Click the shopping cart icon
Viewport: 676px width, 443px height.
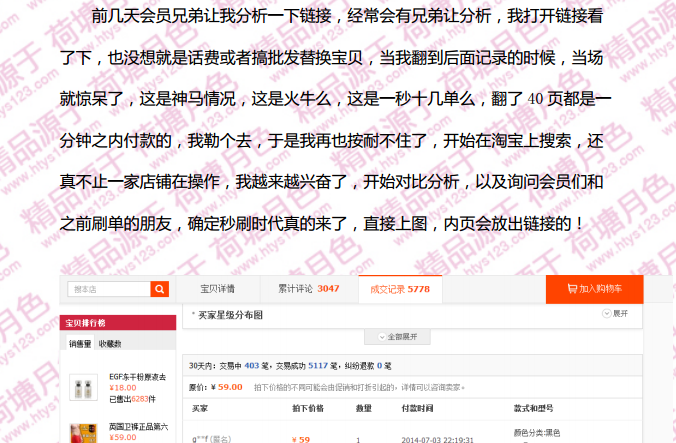tap(571, 289)
